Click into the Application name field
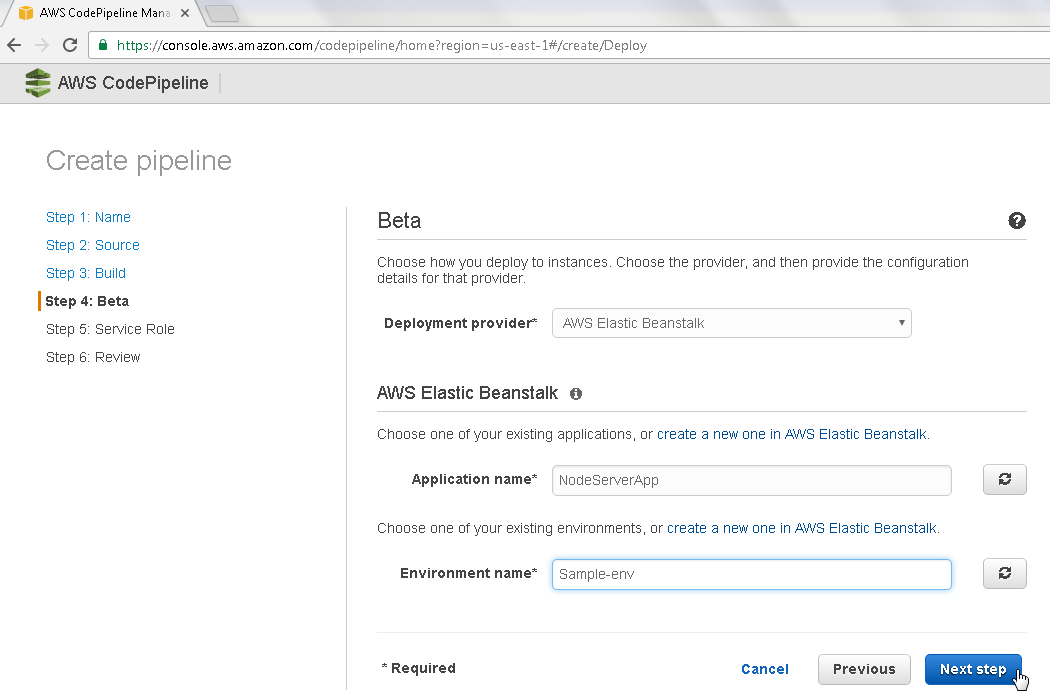Screen dimensions: 1050x693 [x=751, y=480]
